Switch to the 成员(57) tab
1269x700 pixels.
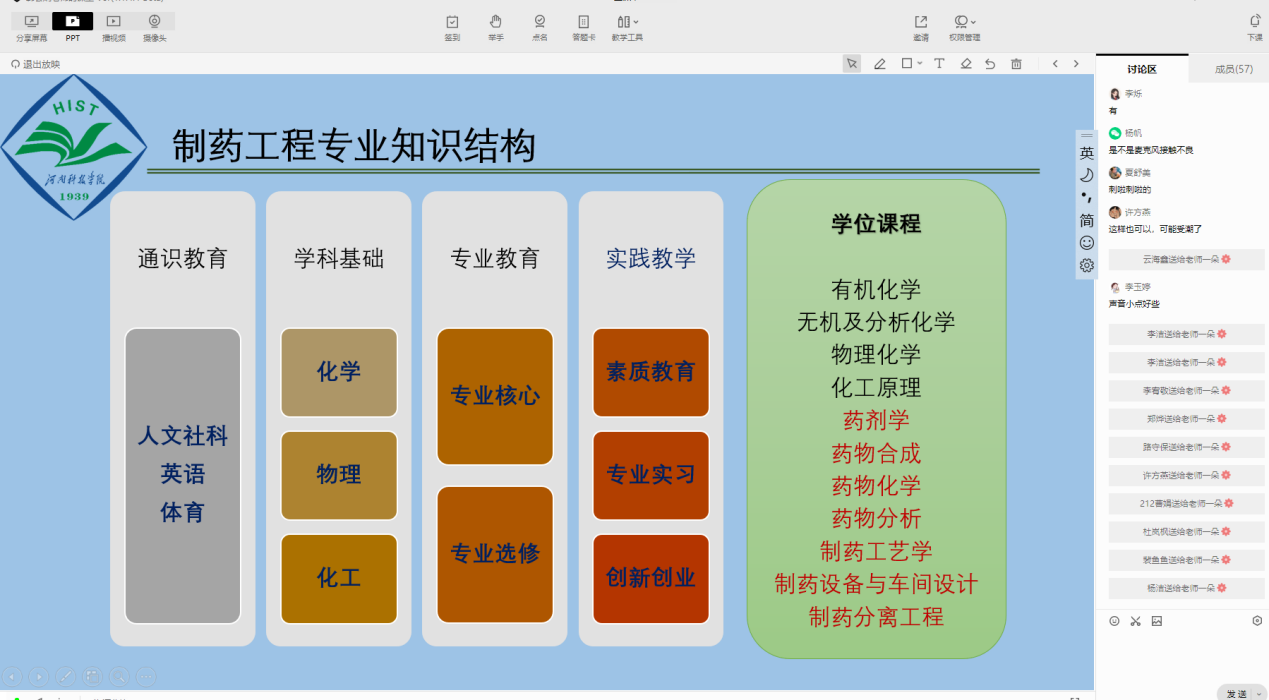click(x=1233, y=69)
